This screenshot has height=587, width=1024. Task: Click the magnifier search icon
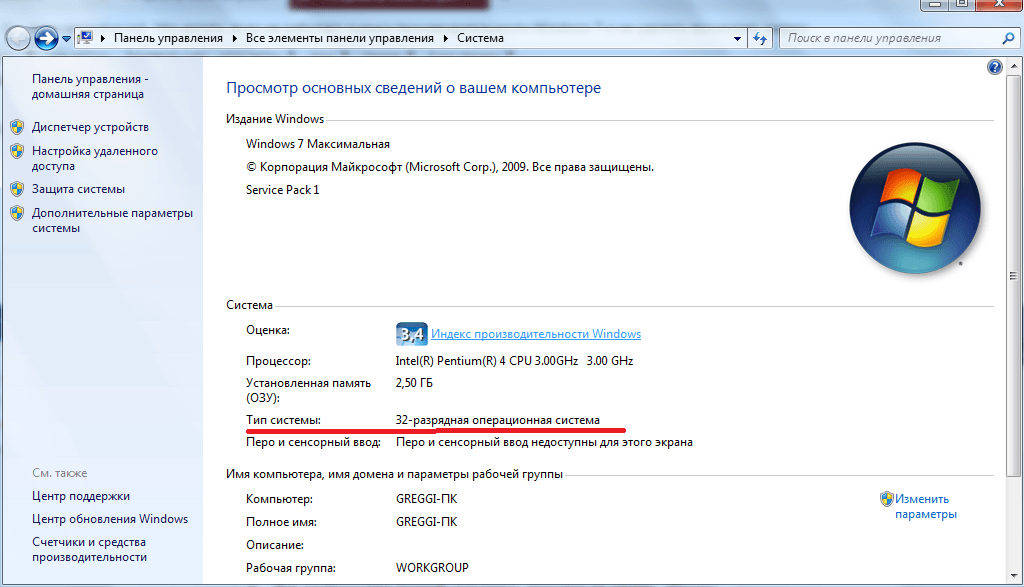point(1008,39)
